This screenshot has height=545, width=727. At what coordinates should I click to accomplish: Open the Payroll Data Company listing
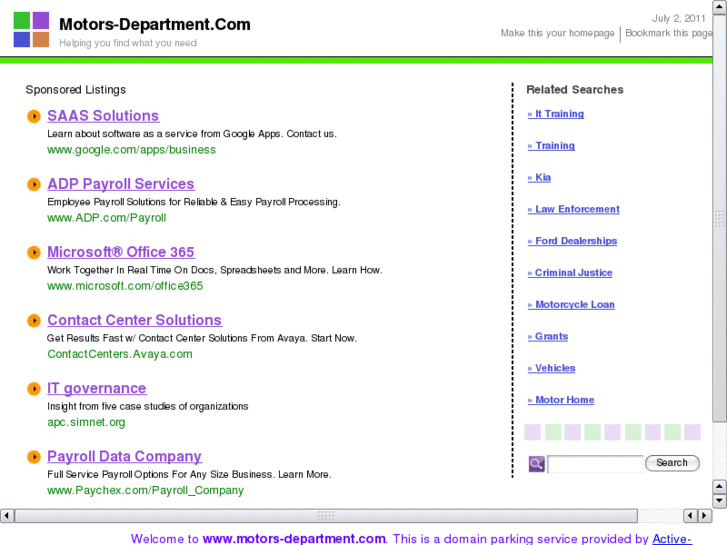click(124, 456)
